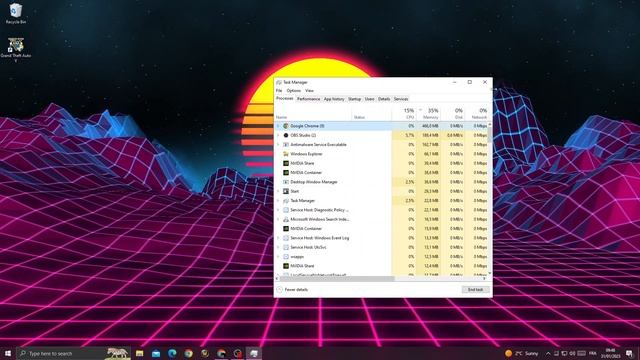Switch to the Startup tab
This screenshot has height=360, width=640.
click(354, 99)
